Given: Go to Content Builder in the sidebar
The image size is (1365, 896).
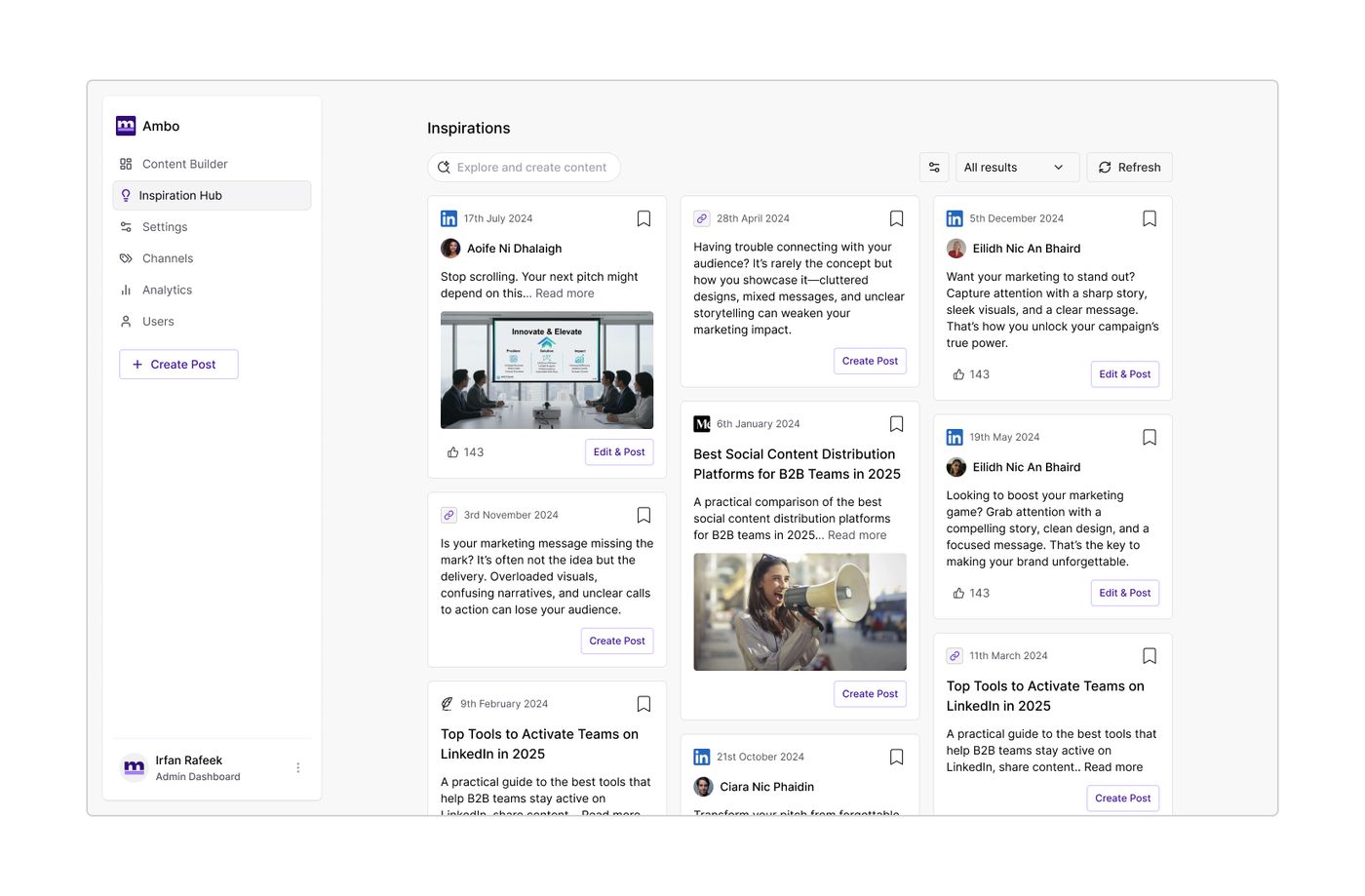Looking at the screenshot, I should pyautogui.click(x=212, y=164).
